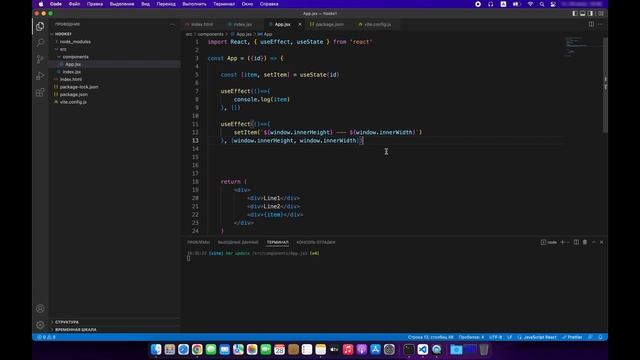Screen dimensions: 640x360
Task: Maximize the terminal panel with chevron
Action: click(x=593, y=242)
